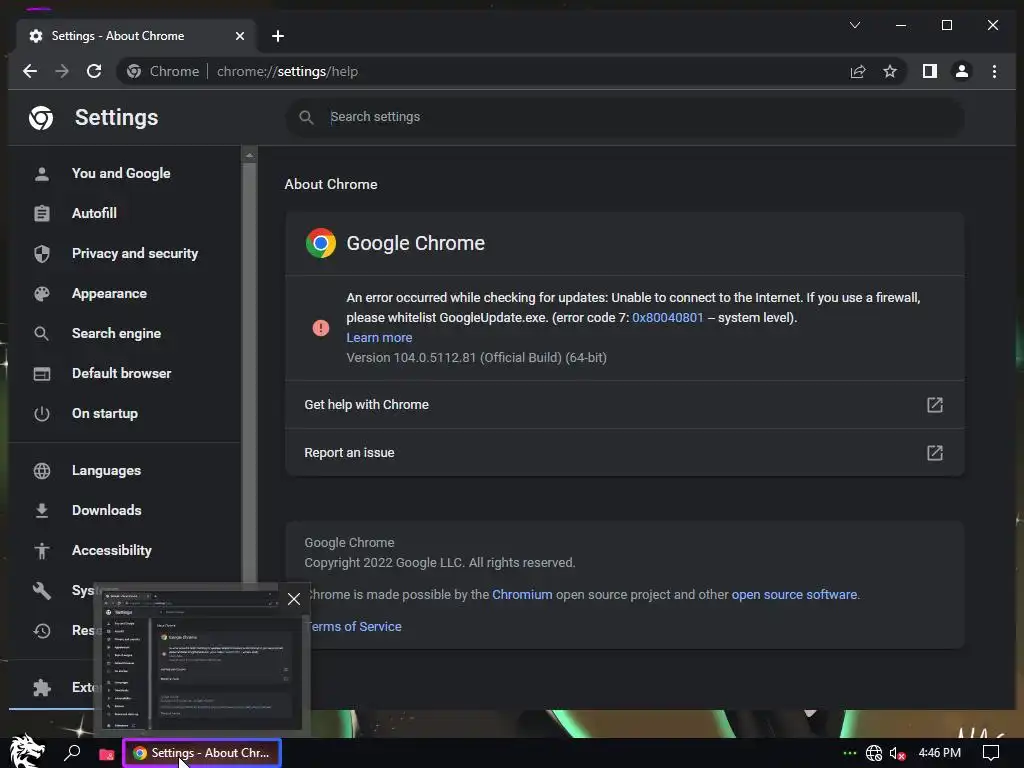Screen dimensions: 1024x768
Task: Open the error code 0x80040801 link
Action: pos(667,317)
